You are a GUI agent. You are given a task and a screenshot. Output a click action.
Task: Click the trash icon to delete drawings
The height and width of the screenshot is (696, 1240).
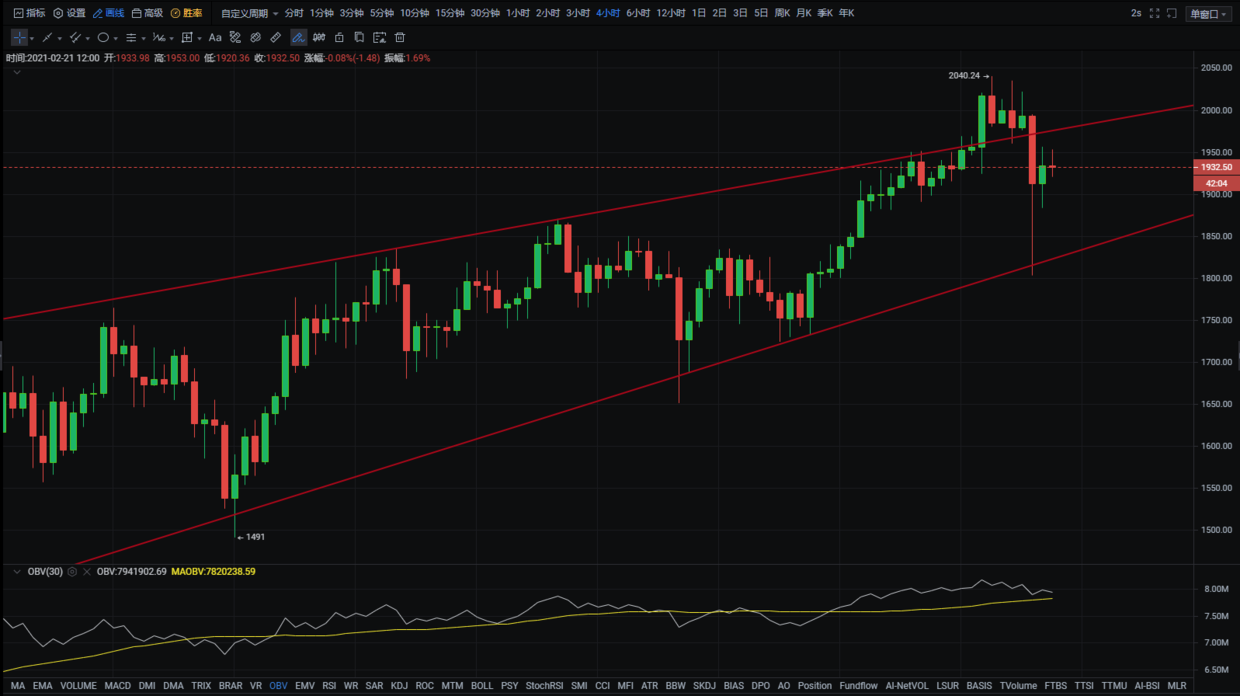tap(400, 37)
